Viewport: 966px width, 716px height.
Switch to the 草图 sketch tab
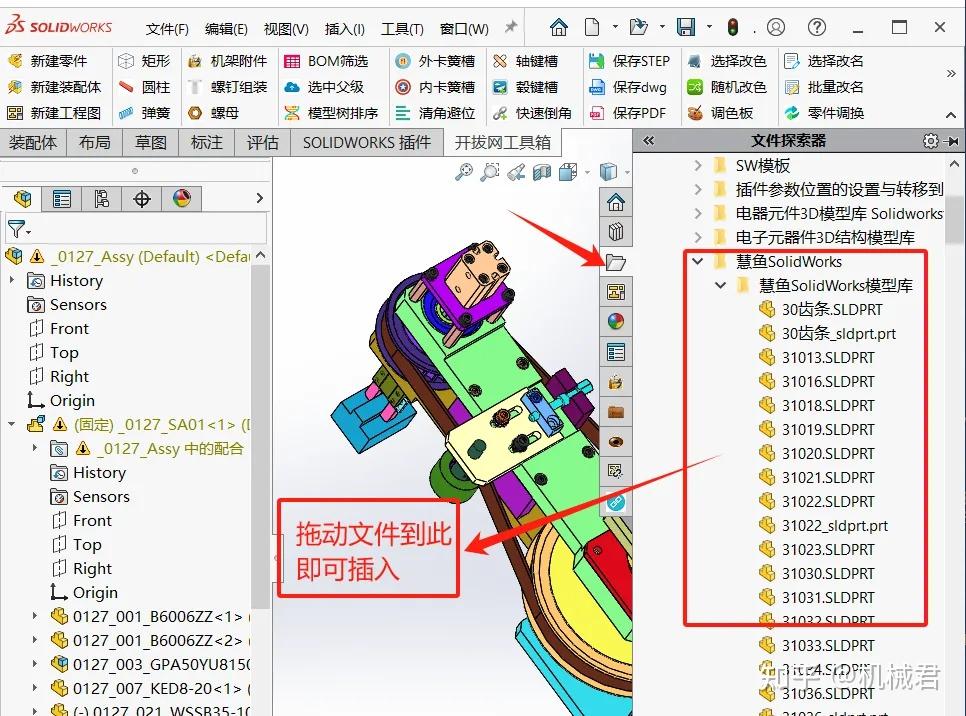(x=151, y=142)
